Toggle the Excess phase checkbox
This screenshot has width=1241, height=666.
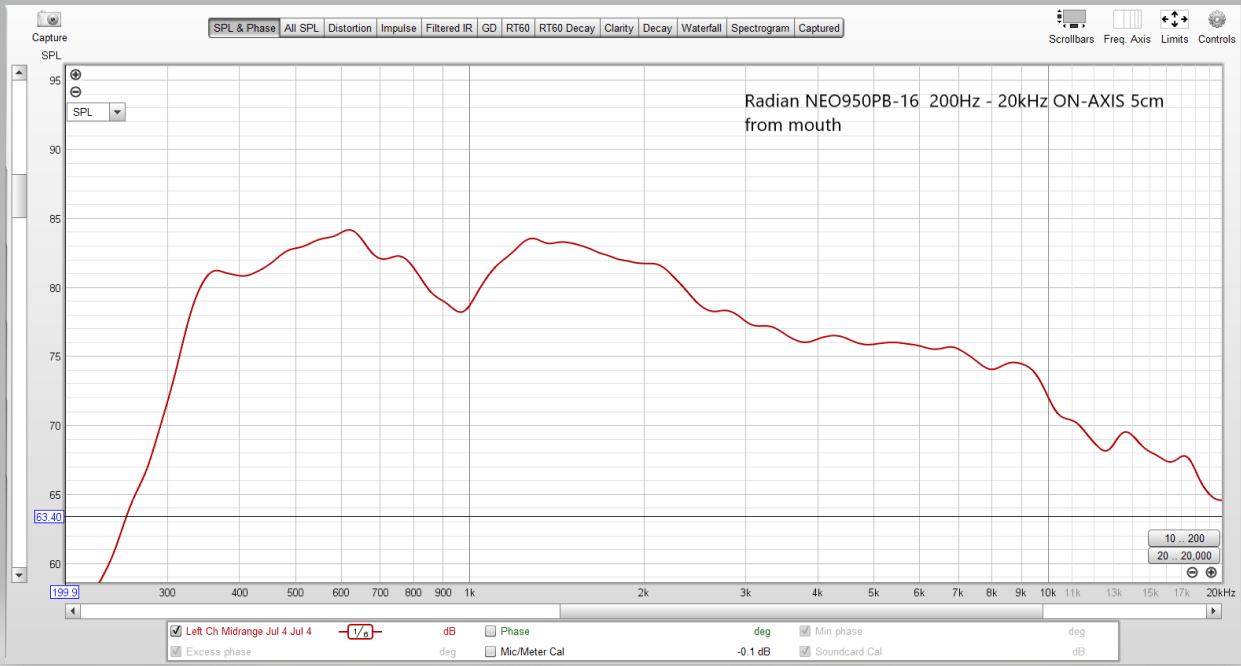tap(177, 651)
